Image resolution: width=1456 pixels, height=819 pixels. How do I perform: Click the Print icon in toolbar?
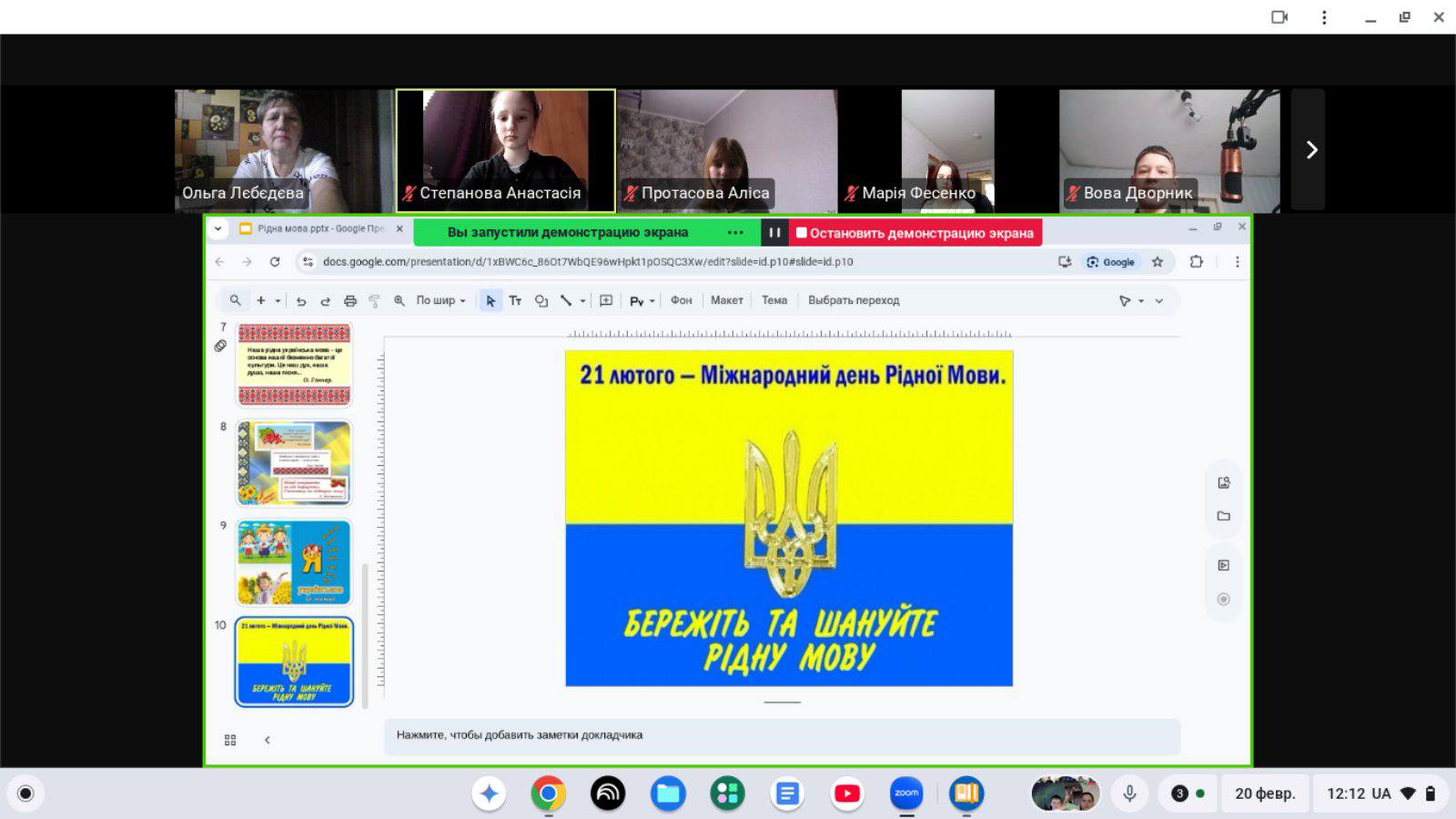pyautogui.click(x=350, y=301)
